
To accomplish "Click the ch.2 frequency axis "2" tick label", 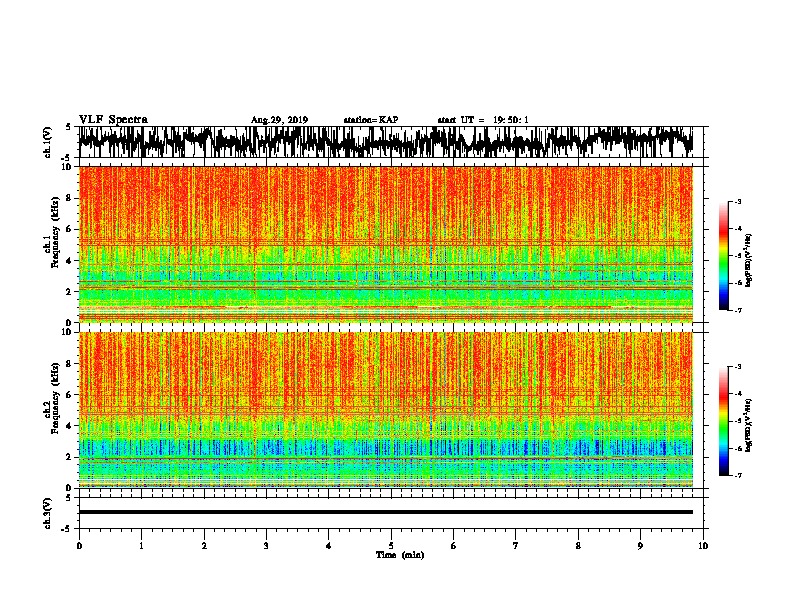I will (x=70, y=456).
